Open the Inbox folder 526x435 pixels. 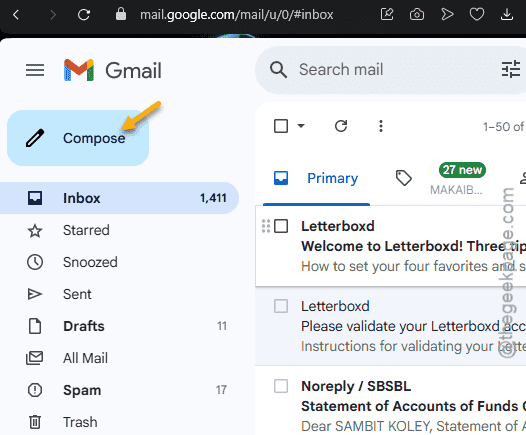coord(119,198)
